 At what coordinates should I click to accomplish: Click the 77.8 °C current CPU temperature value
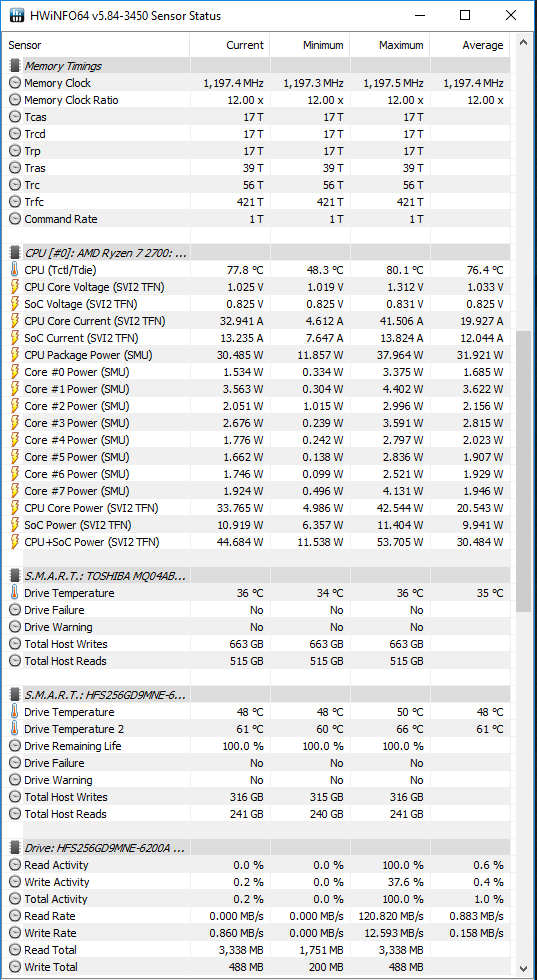point(244,270)
